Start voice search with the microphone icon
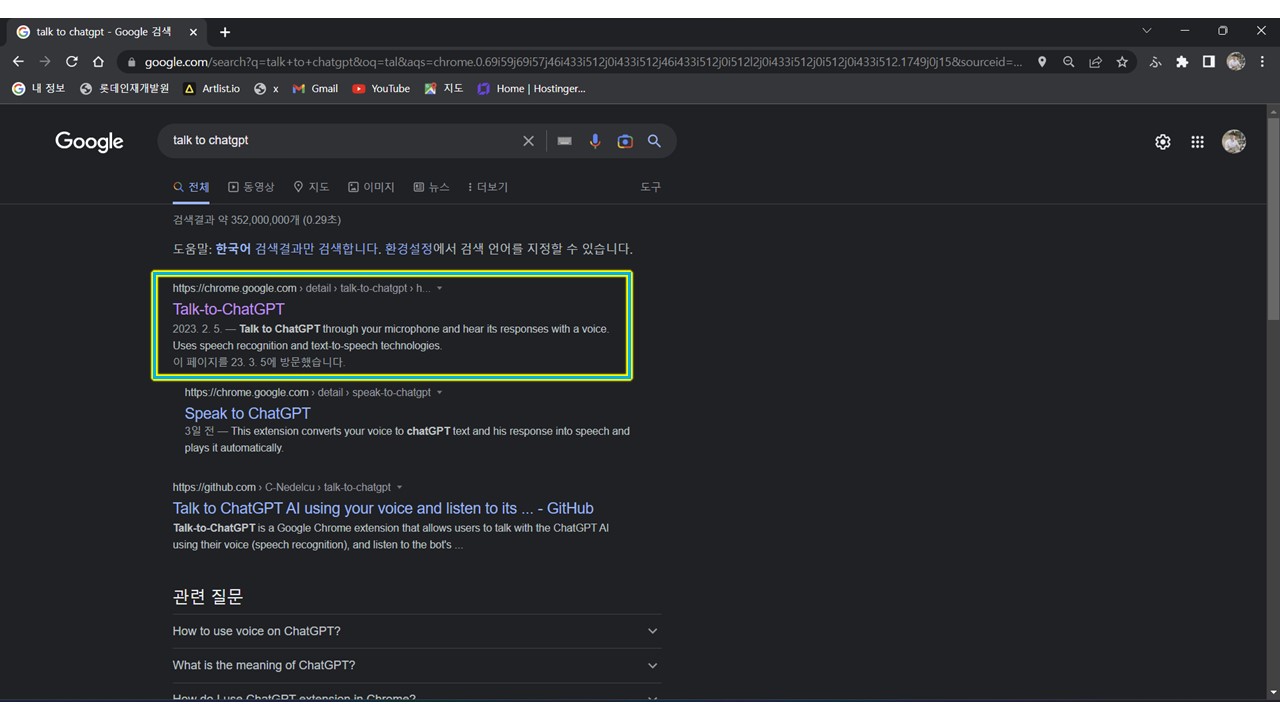The height and width of the screenshot is (720, 1280). click(x=595, y=141)
